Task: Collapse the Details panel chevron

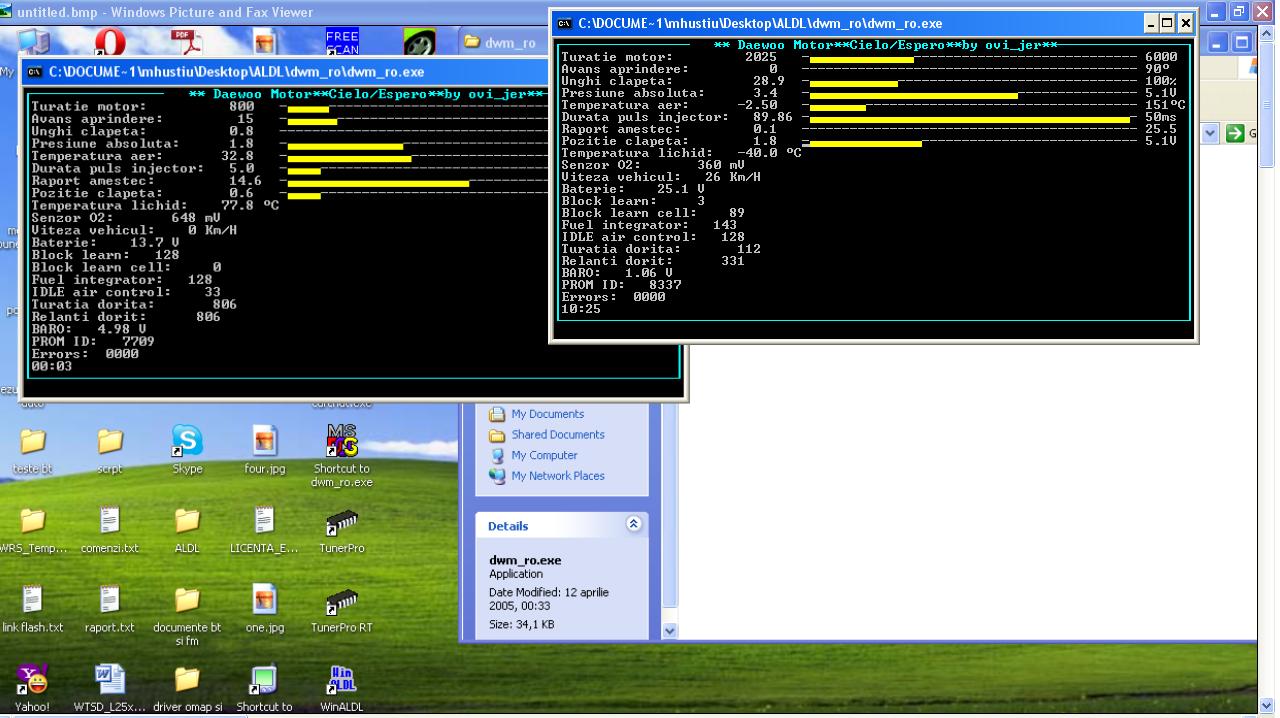Action: tap(631, 525)
